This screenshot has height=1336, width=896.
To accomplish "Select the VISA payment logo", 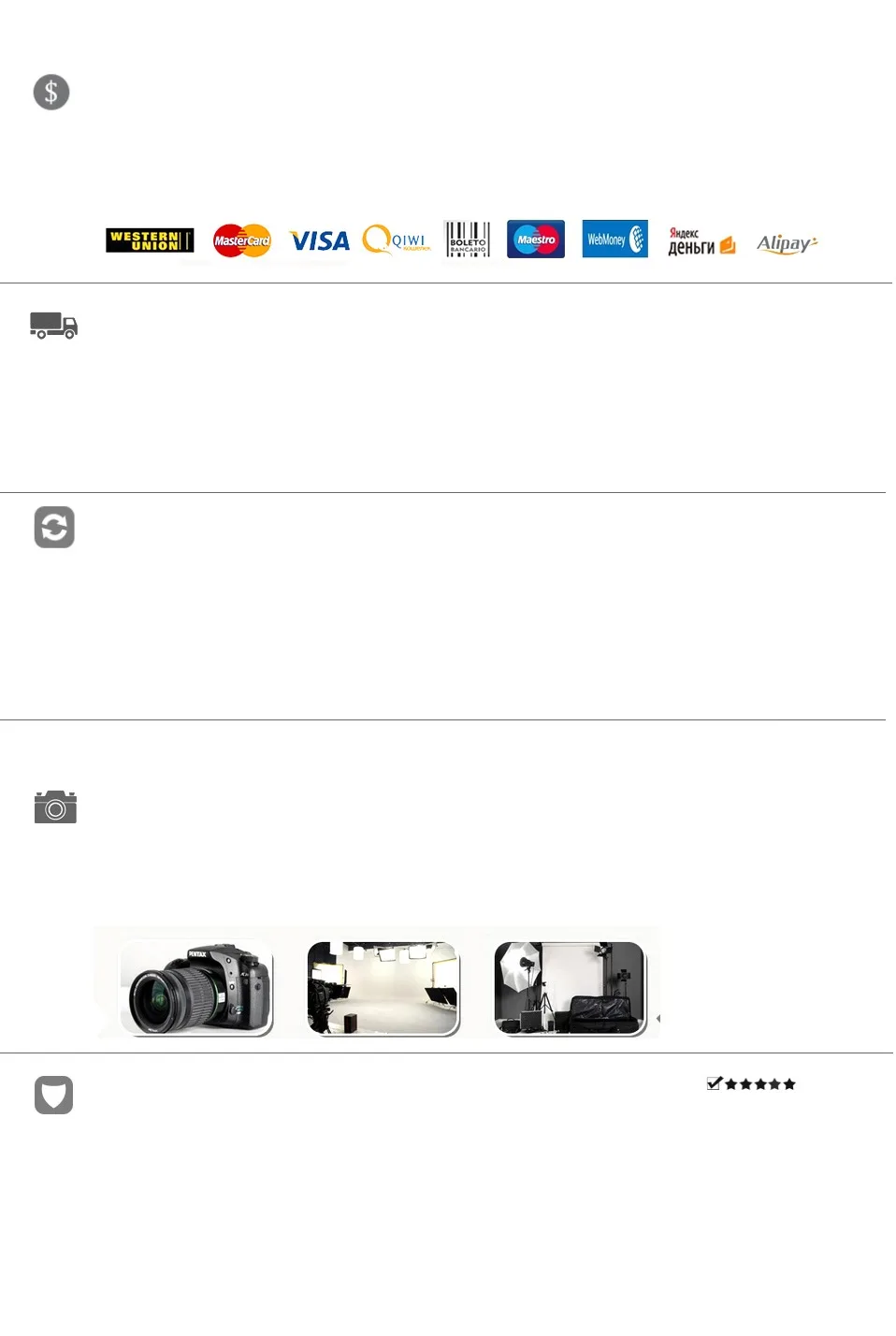I will coord(319,241).
